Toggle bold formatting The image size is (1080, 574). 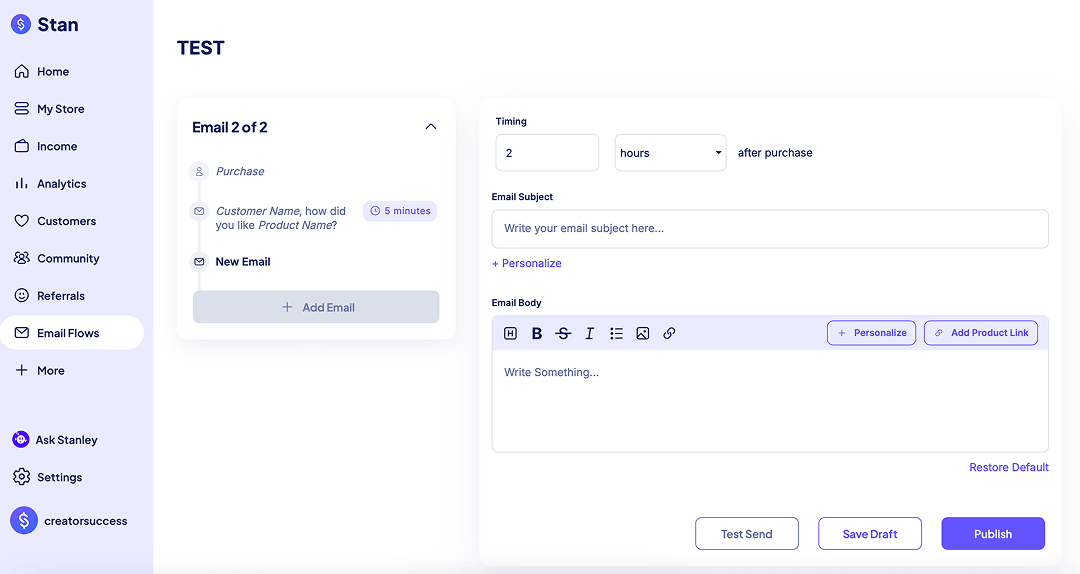537,334
